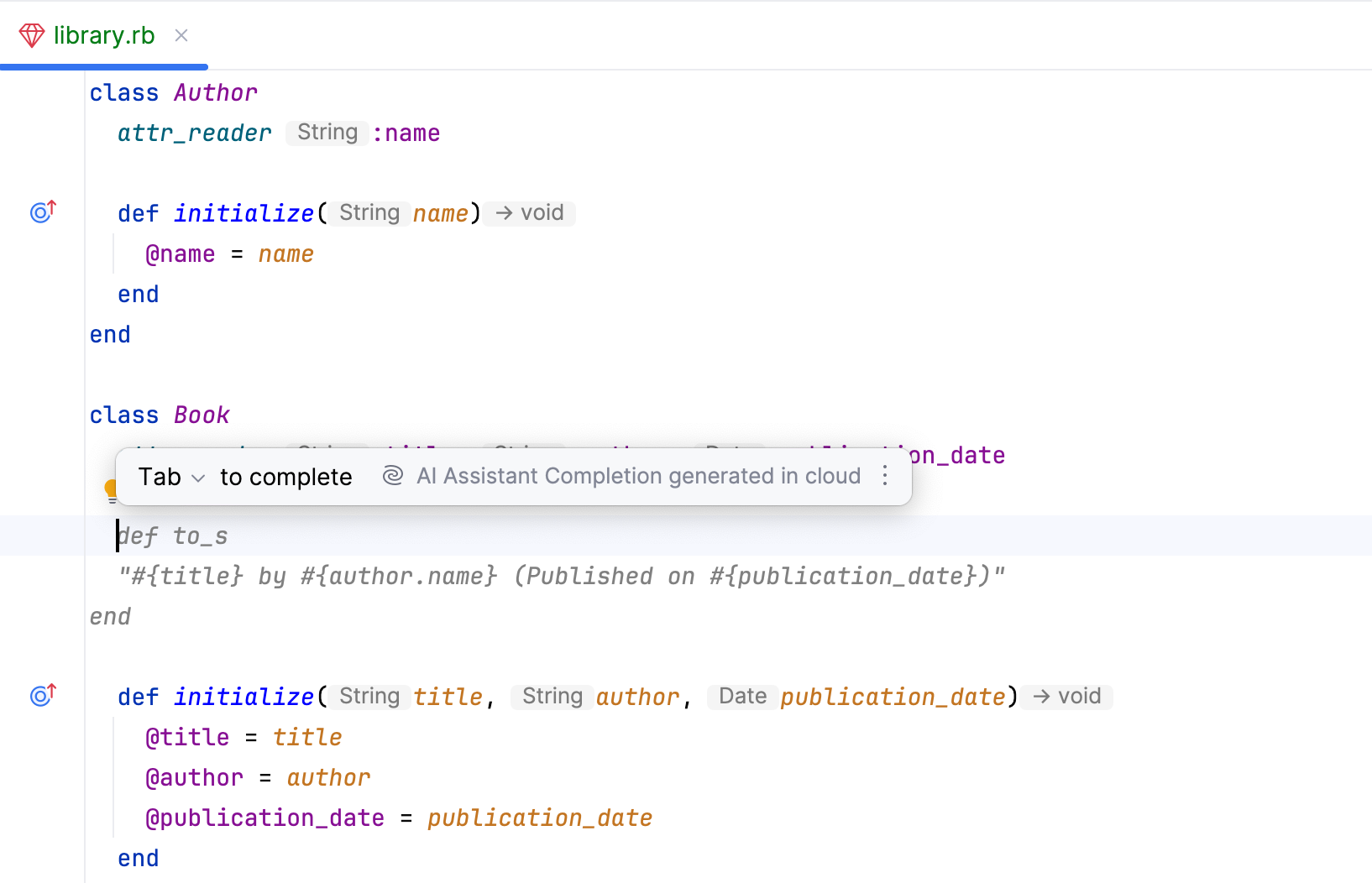
Task: Expand the Tab key options chevron in the popup
Action: (x=198, y=477)
